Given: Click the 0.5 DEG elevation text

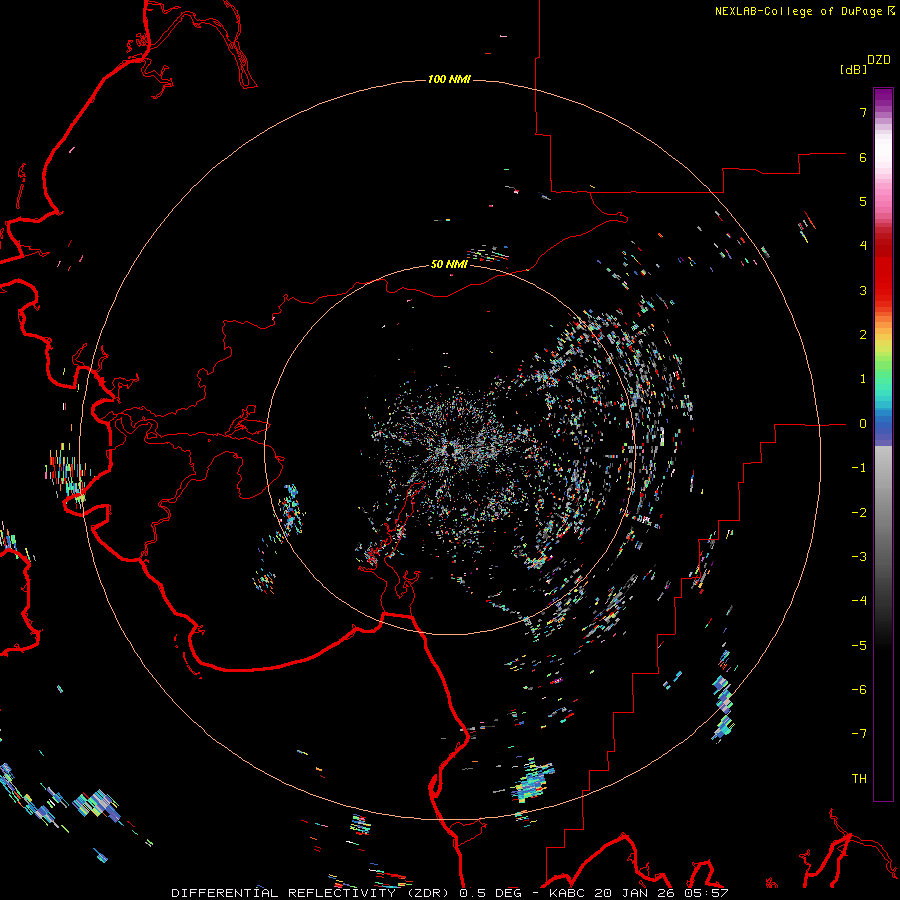Looking at the screenshot, I should (x=490, y=893).
